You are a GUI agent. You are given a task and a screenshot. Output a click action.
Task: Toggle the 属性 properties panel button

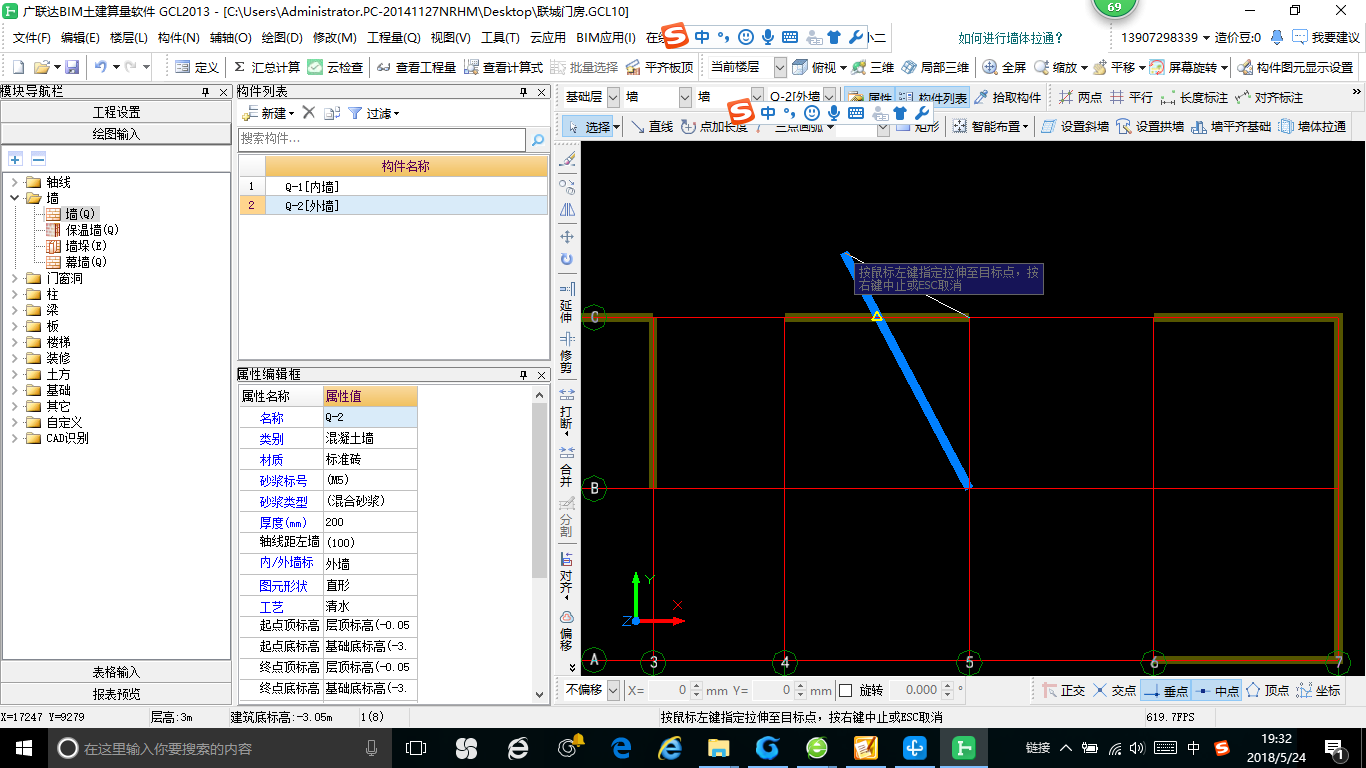tap(868, 97)
